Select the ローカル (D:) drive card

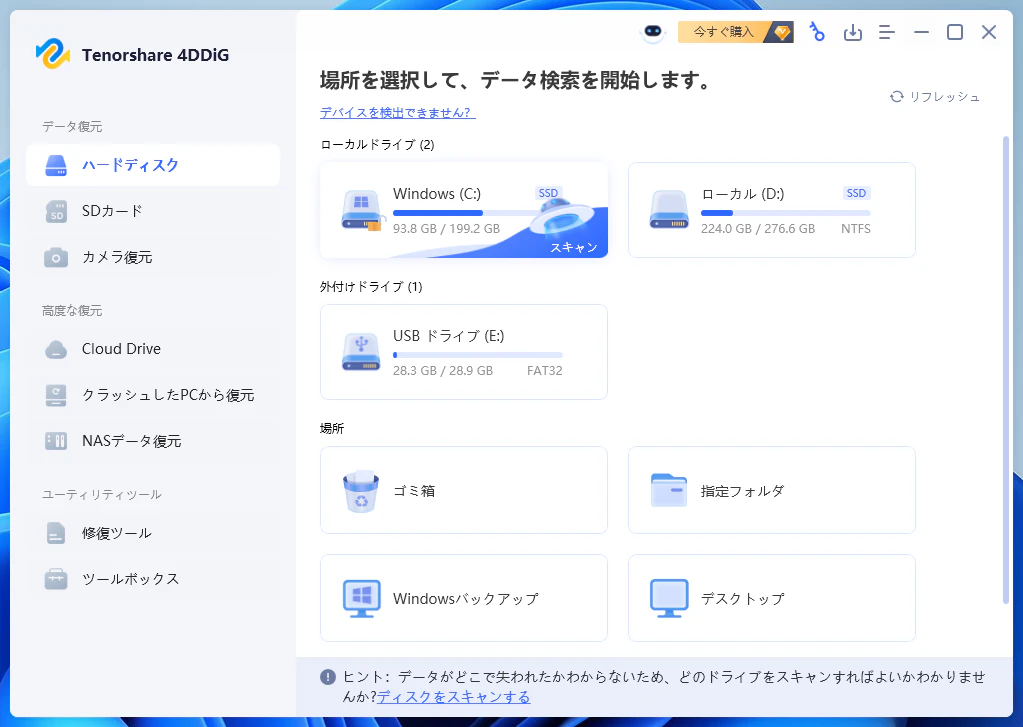[x=772, y=210]
